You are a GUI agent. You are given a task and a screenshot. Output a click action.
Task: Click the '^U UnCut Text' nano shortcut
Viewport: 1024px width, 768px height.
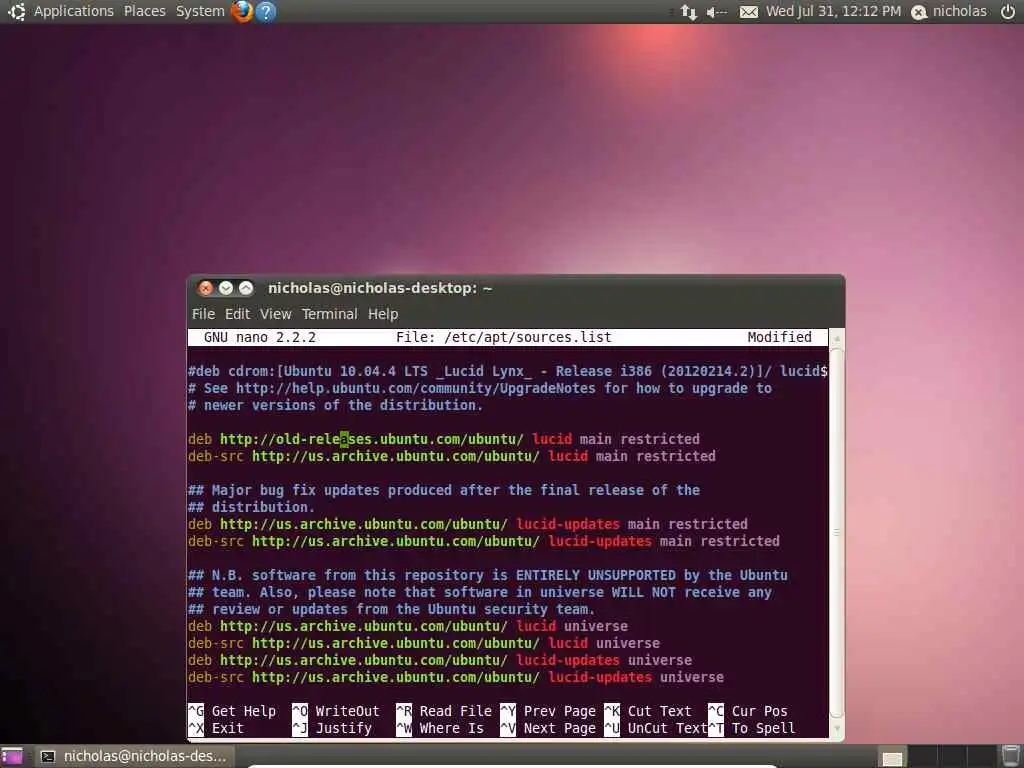click(656, 728)
